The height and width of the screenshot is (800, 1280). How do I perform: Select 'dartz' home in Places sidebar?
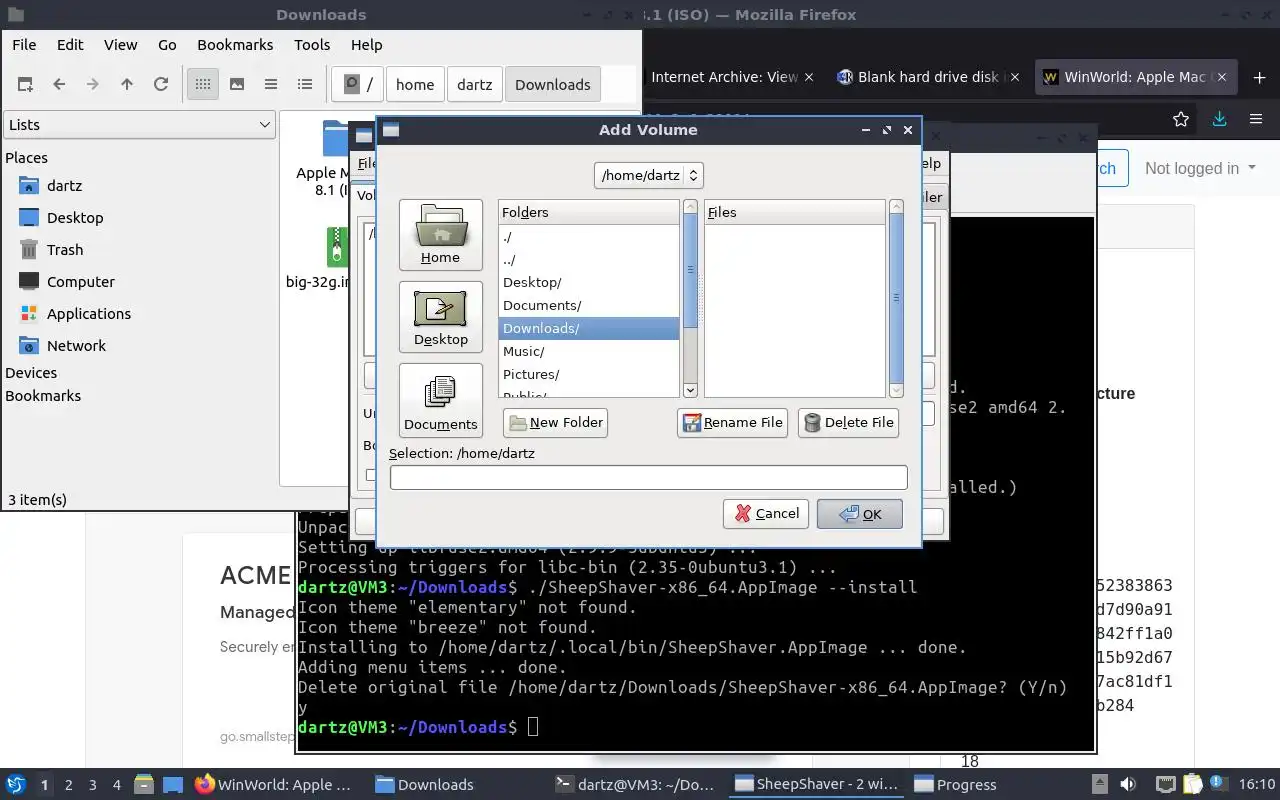64,186
